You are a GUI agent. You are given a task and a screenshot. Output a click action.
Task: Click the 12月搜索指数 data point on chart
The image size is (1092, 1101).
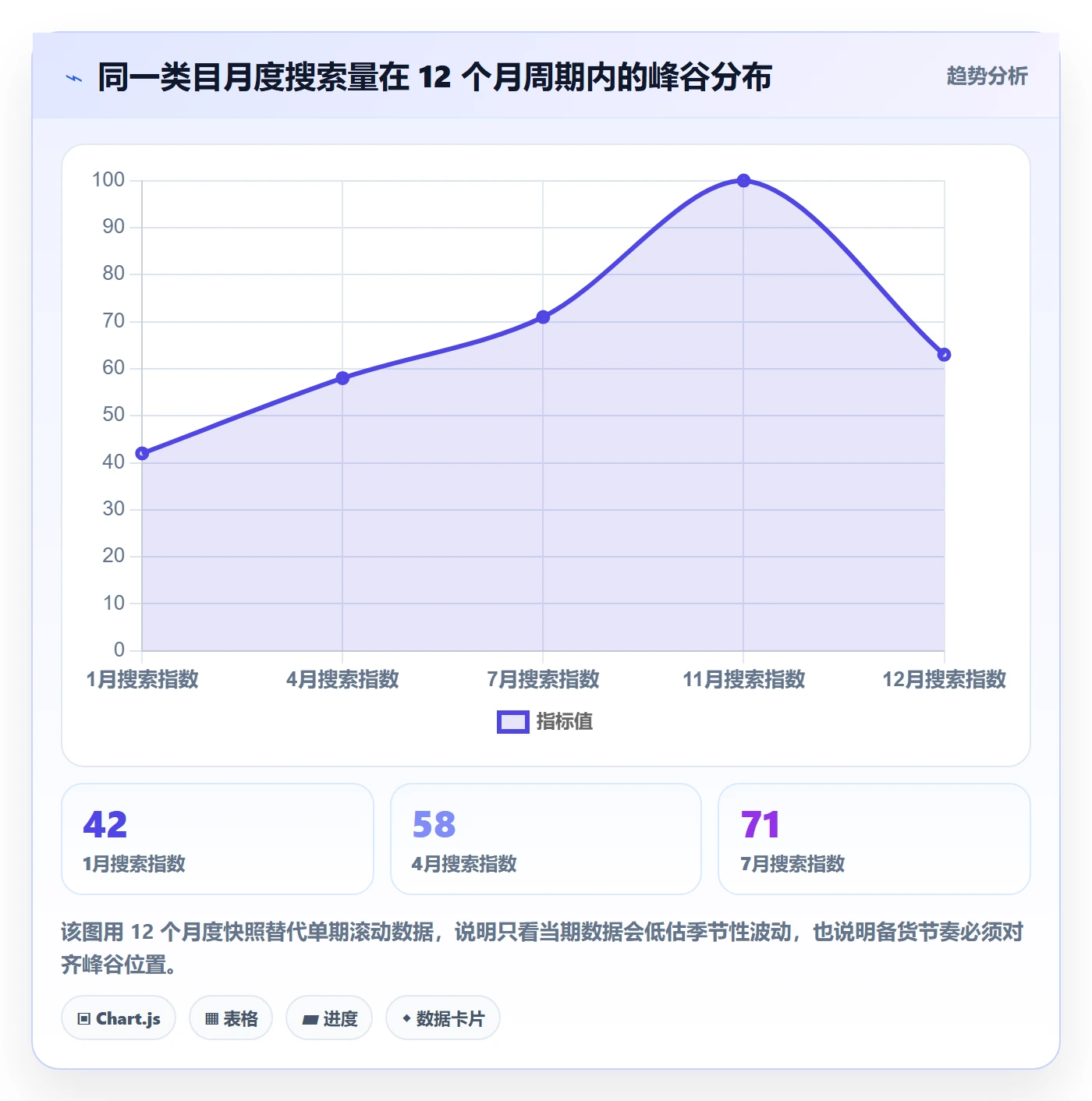tap(944, 355)
